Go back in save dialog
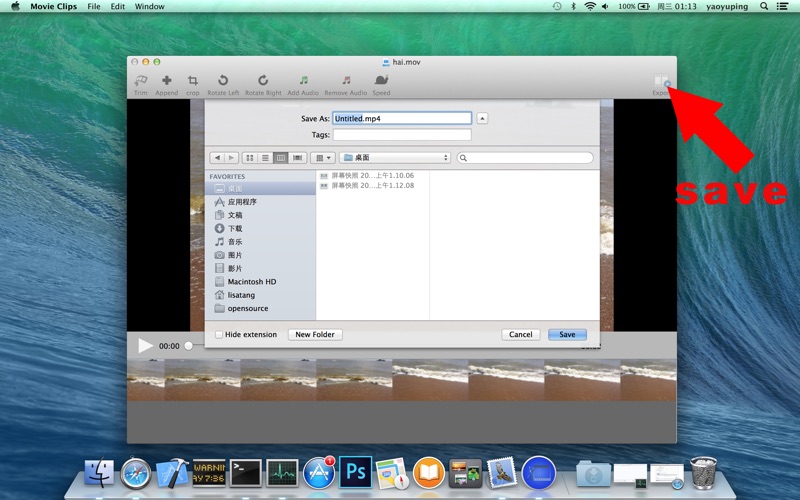This screenshot has width=800, height=500. [217, 158]
